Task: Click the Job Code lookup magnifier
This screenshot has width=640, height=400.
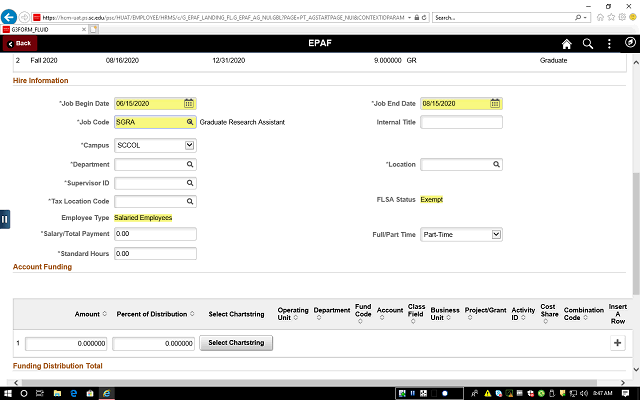Action: 190,122
